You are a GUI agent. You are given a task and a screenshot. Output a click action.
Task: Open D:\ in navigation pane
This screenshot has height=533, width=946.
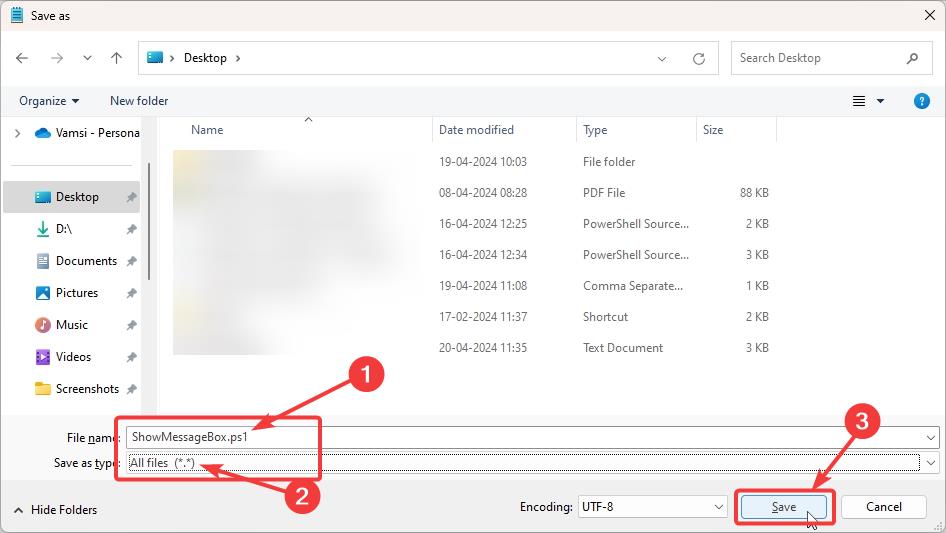coord(63,229)
